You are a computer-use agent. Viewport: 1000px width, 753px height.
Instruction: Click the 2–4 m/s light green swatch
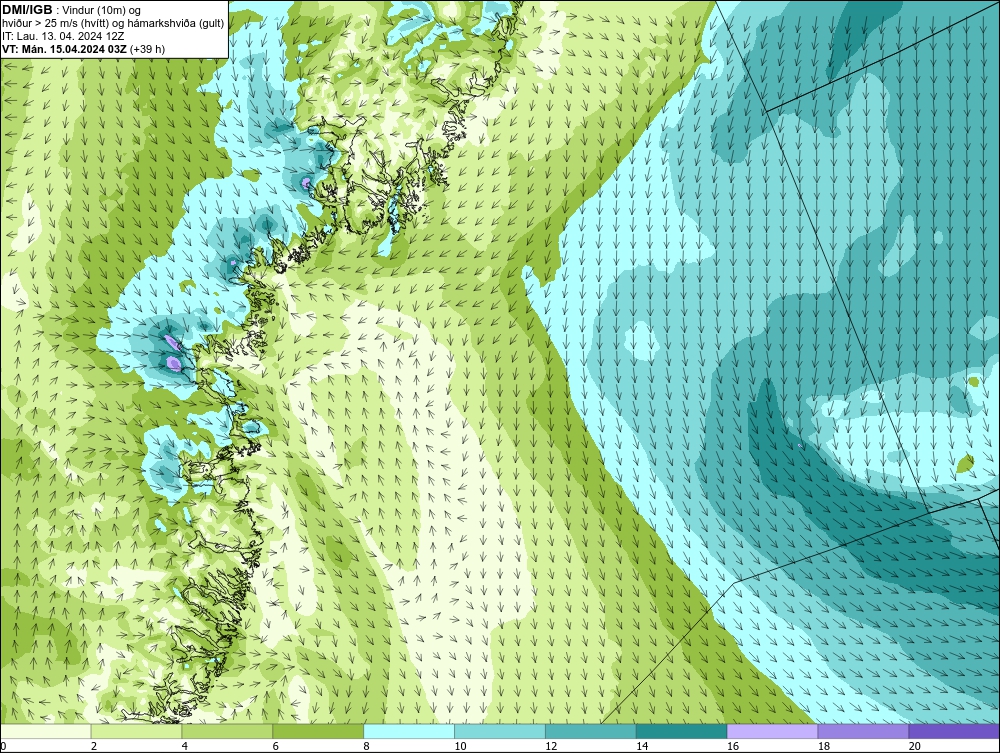click(x=136, y=731)
